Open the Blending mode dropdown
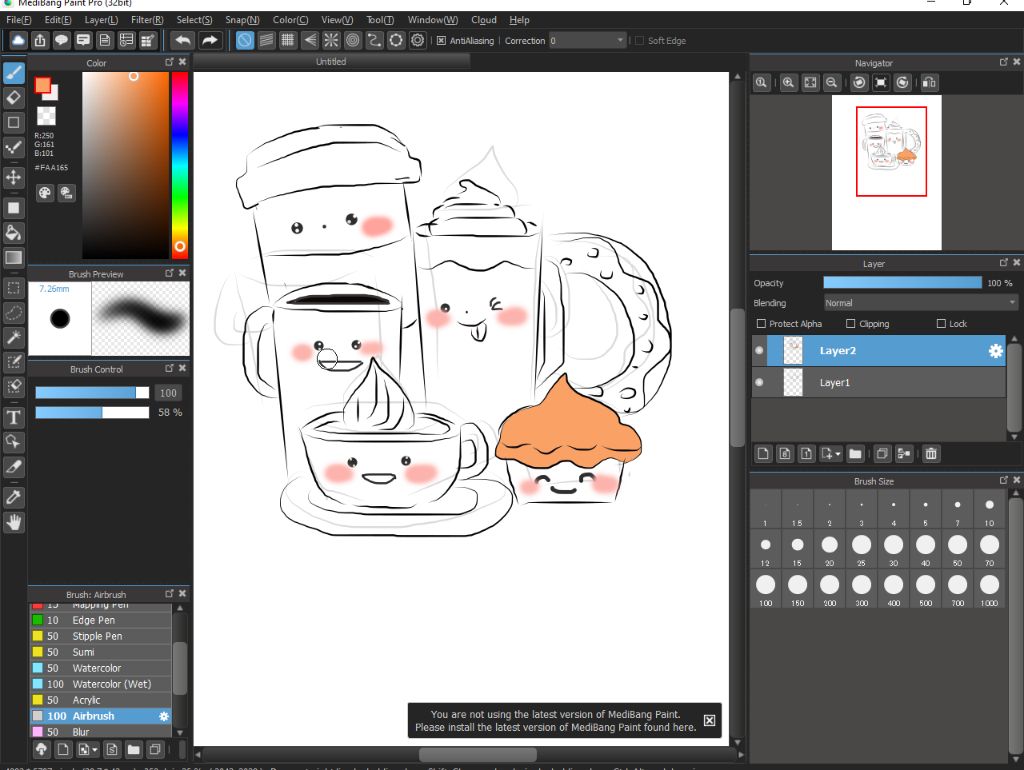Image resolution: width=1024 pixels, height=770 pixels. click(x=920, y=303)
